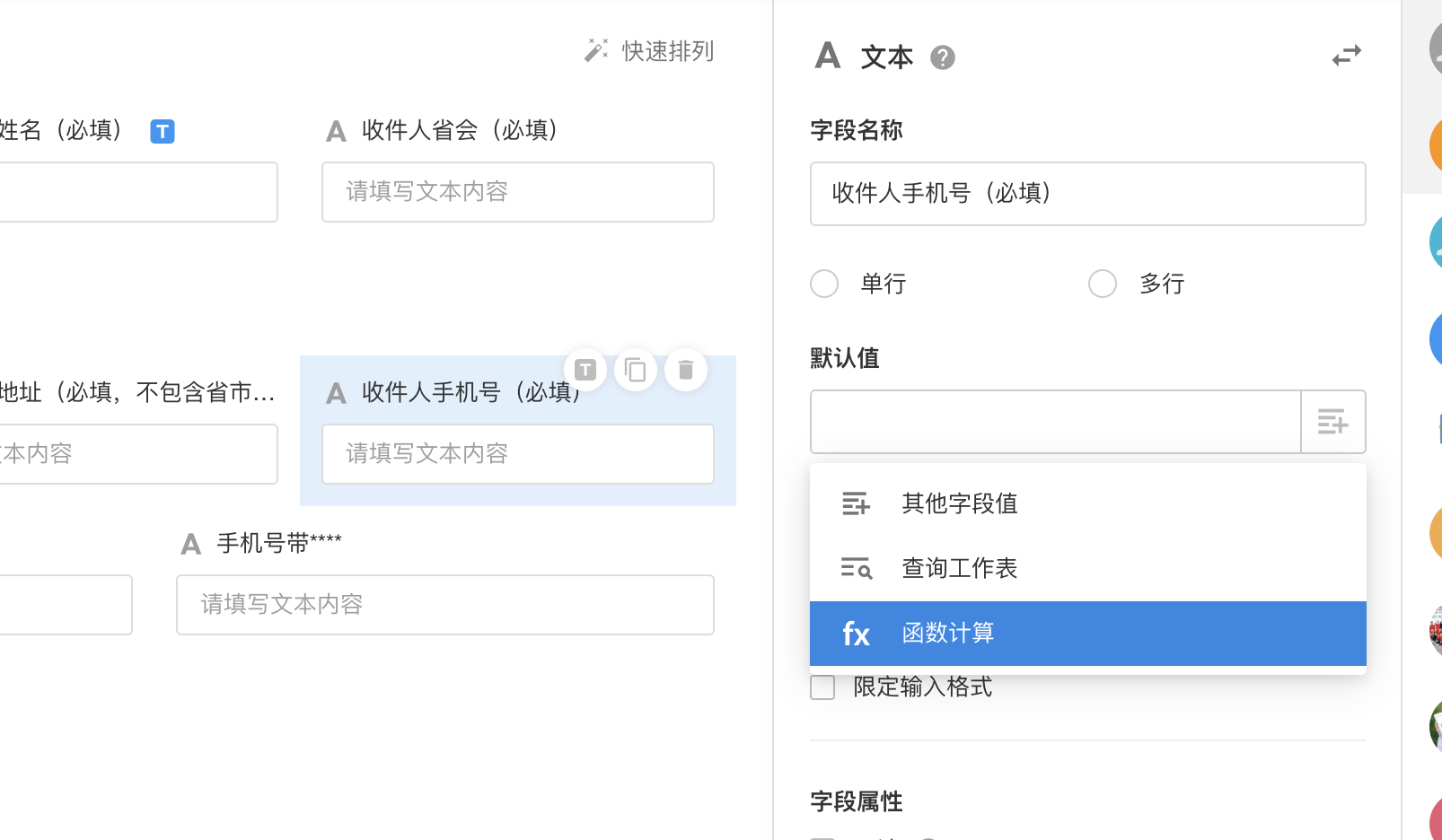
Task: Click the magic wand quick arrange icon
Action: [x=596, y=50]
